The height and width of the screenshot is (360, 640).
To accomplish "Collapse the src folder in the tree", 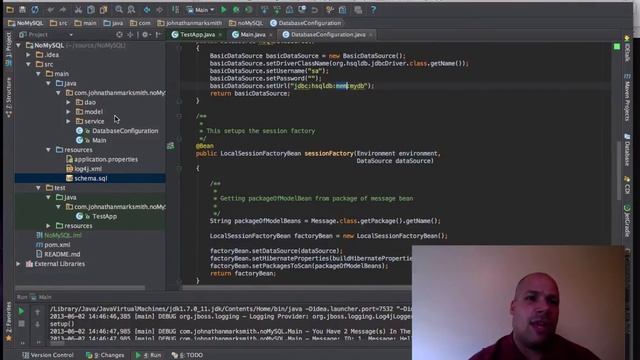I will pos(29,64).
